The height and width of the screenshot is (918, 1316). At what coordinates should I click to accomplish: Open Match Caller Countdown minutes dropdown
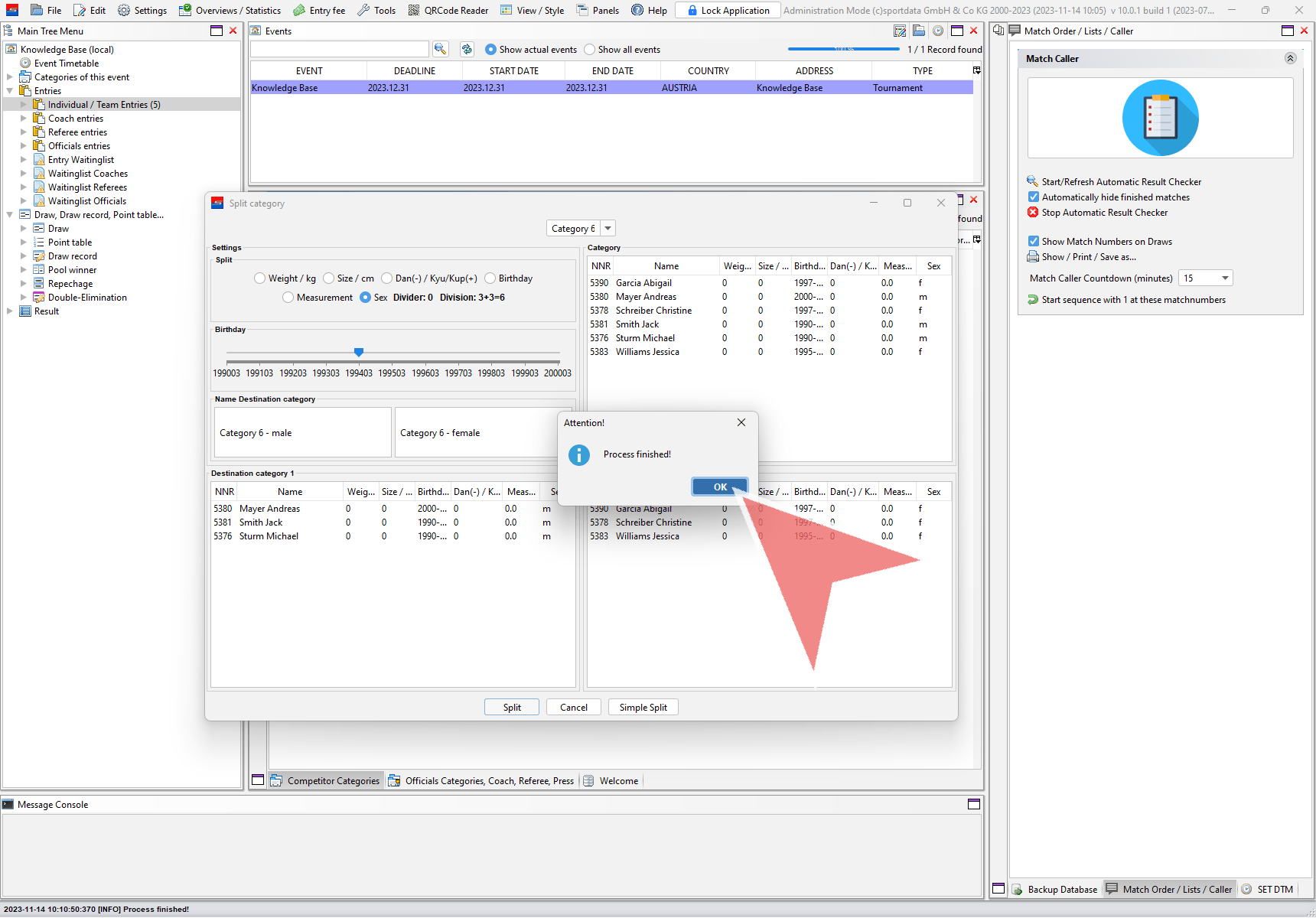1225,278
